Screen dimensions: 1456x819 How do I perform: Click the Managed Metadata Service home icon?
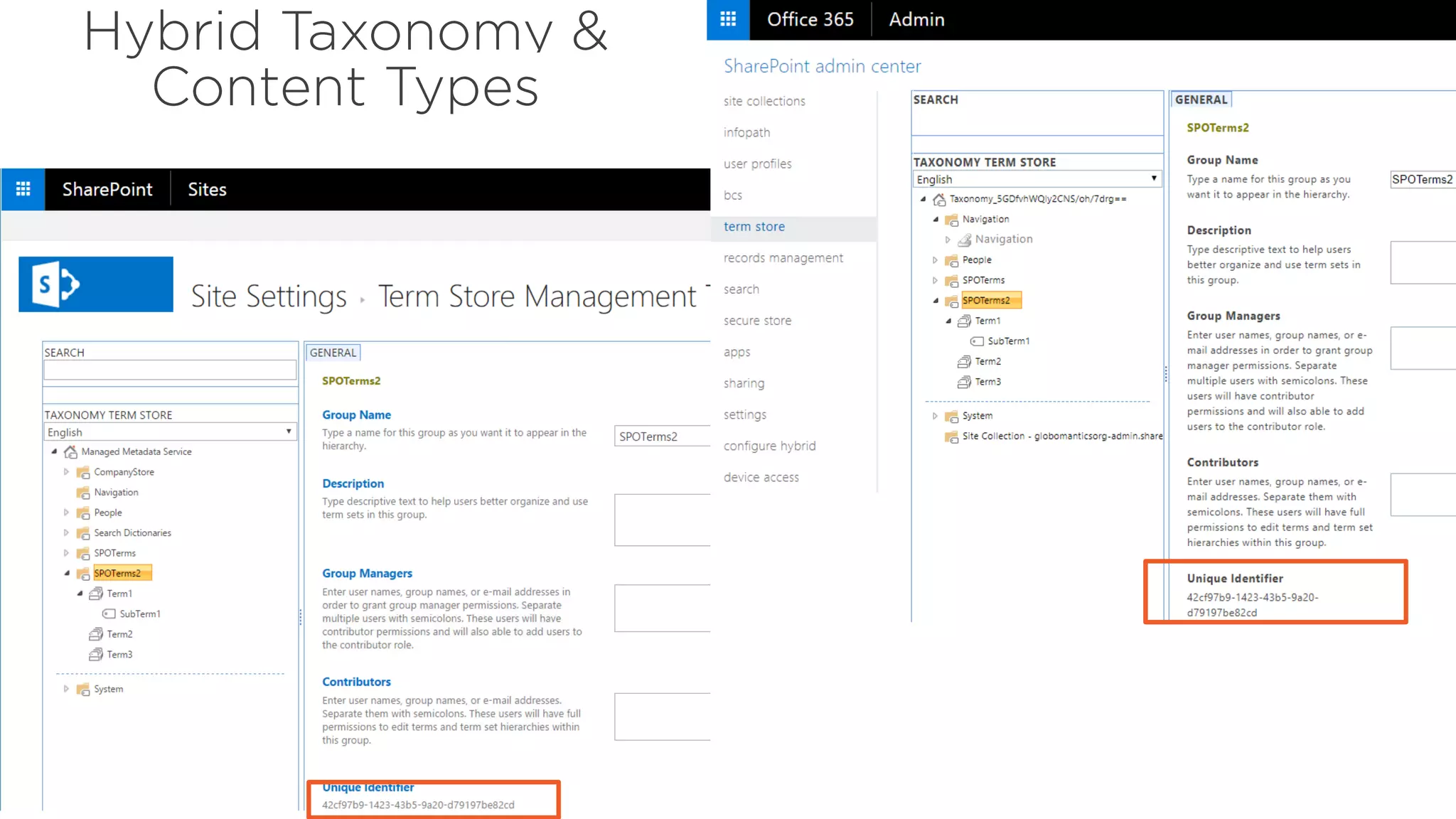tap(70, 452)
